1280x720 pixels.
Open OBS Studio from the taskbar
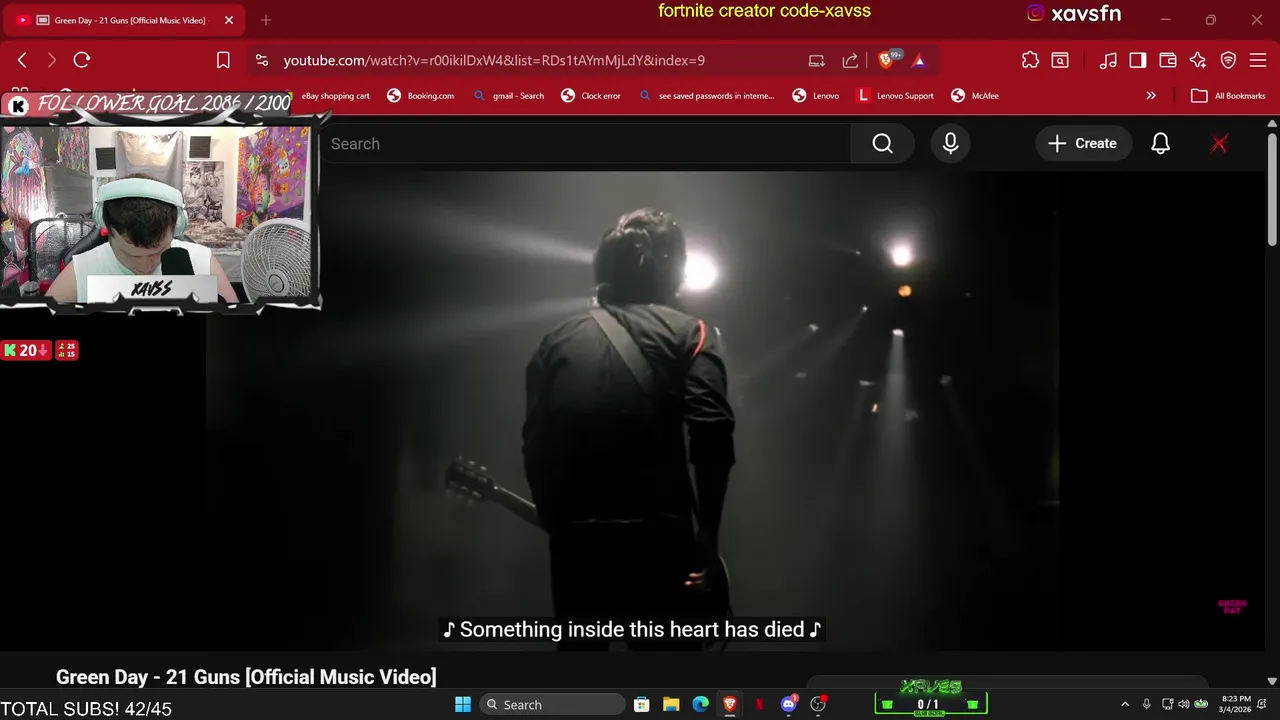click(x=819, y=704)
